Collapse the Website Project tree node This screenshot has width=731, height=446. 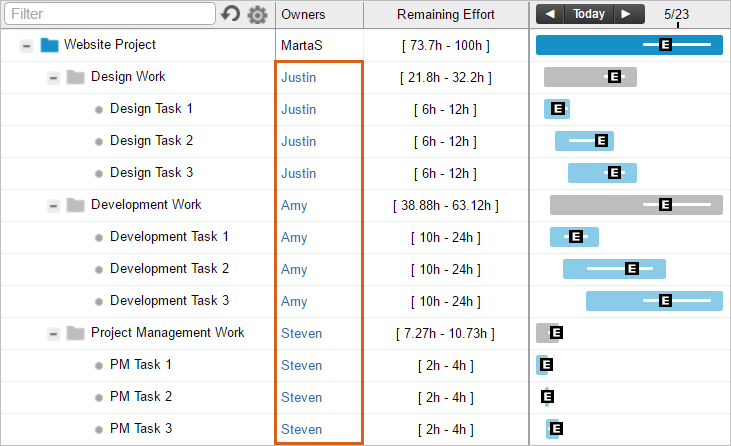(x=26, y=45)
